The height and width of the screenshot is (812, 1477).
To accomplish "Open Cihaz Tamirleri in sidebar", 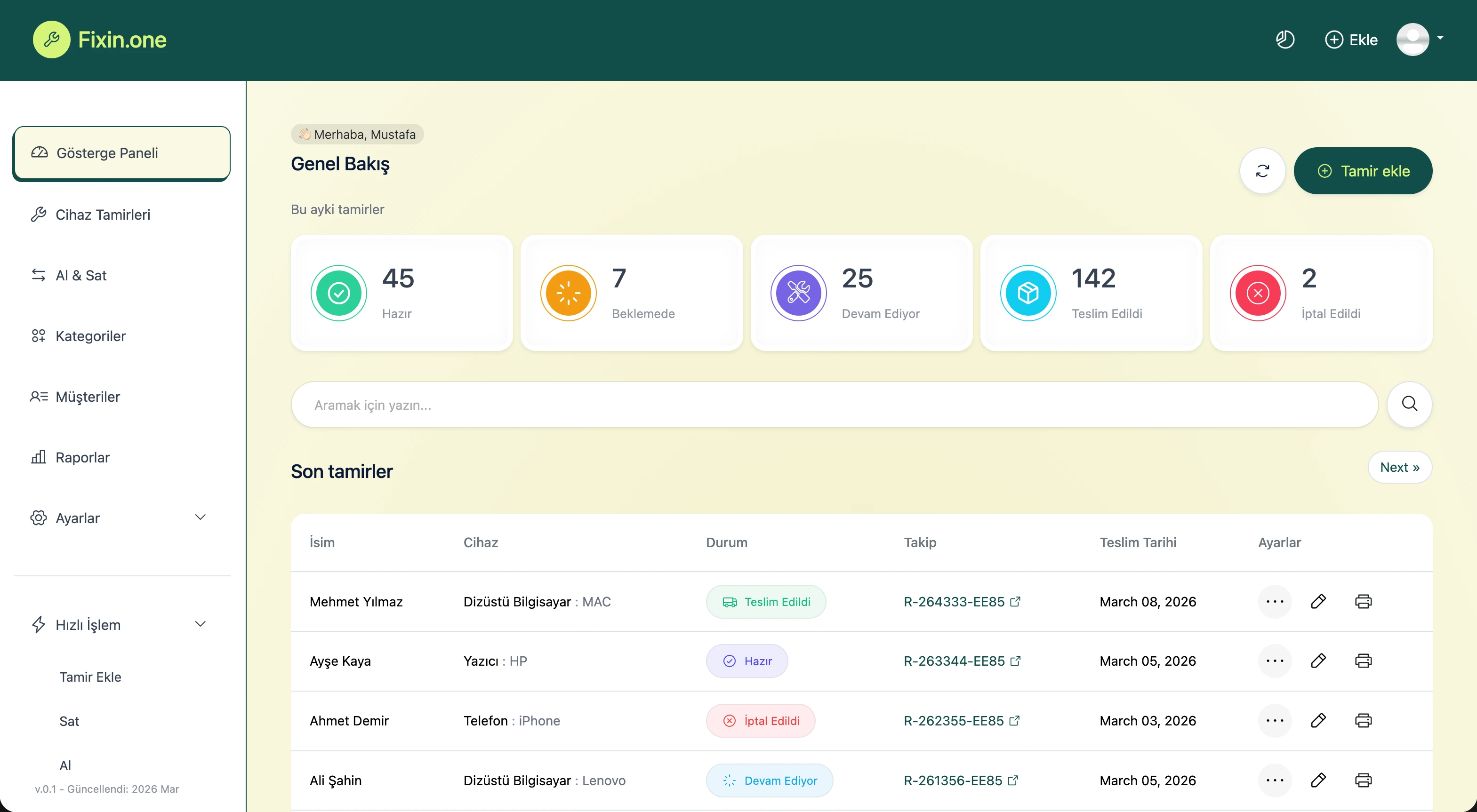I will [x=103, y=215].
